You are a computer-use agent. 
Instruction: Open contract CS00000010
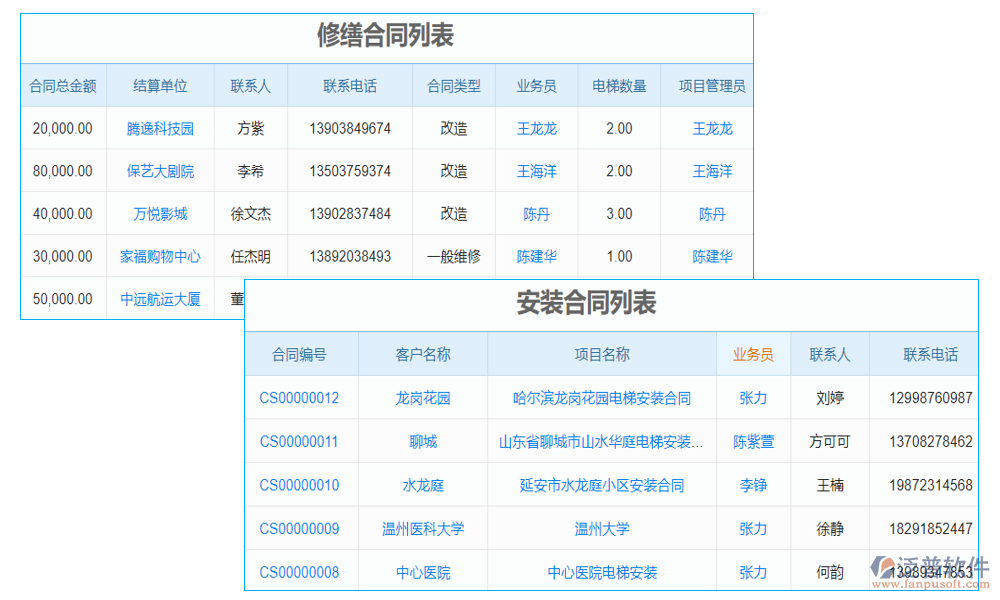[301, 485]
